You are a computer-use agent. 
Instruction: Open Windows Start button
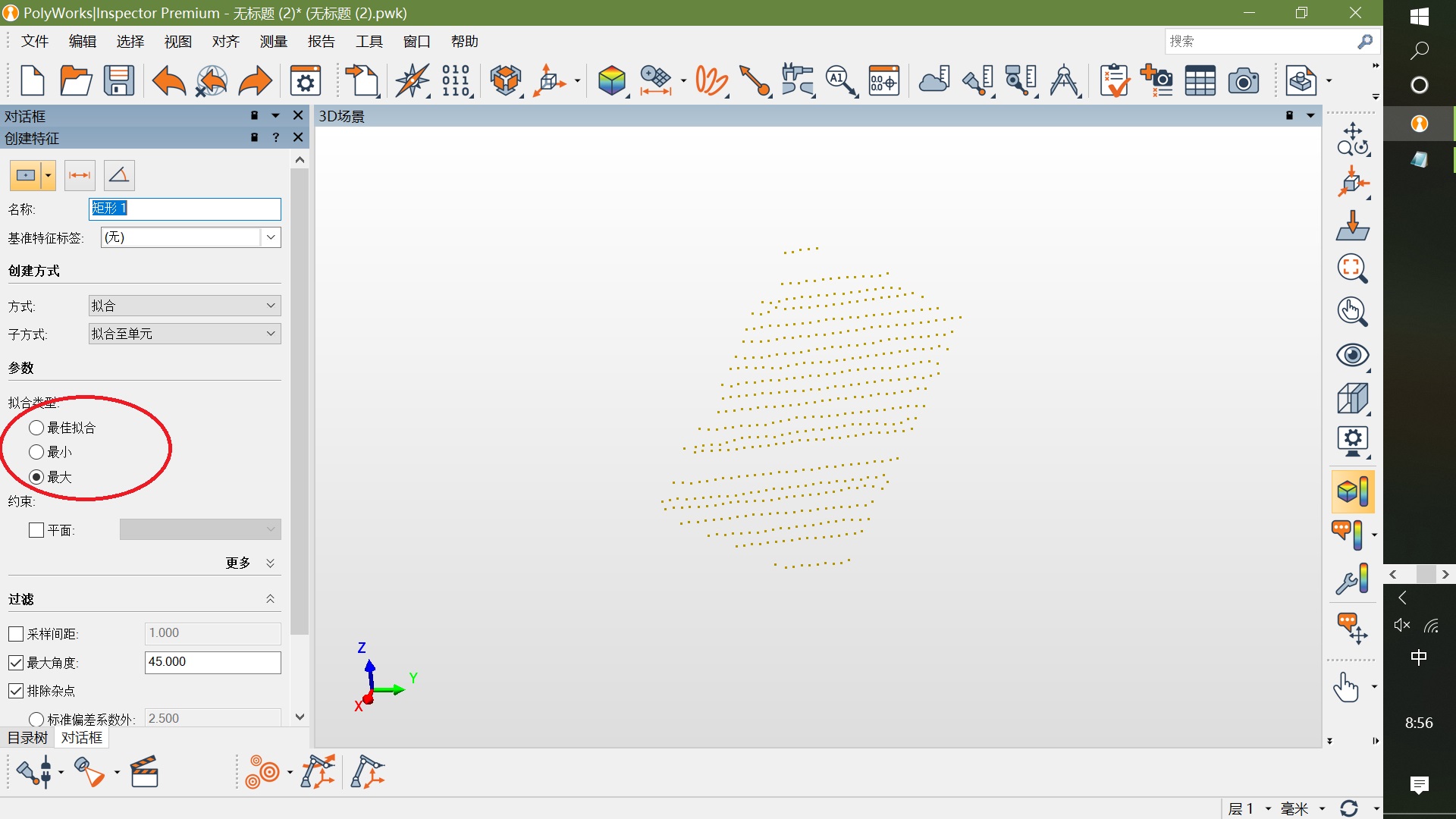[x=1419, y=17]
